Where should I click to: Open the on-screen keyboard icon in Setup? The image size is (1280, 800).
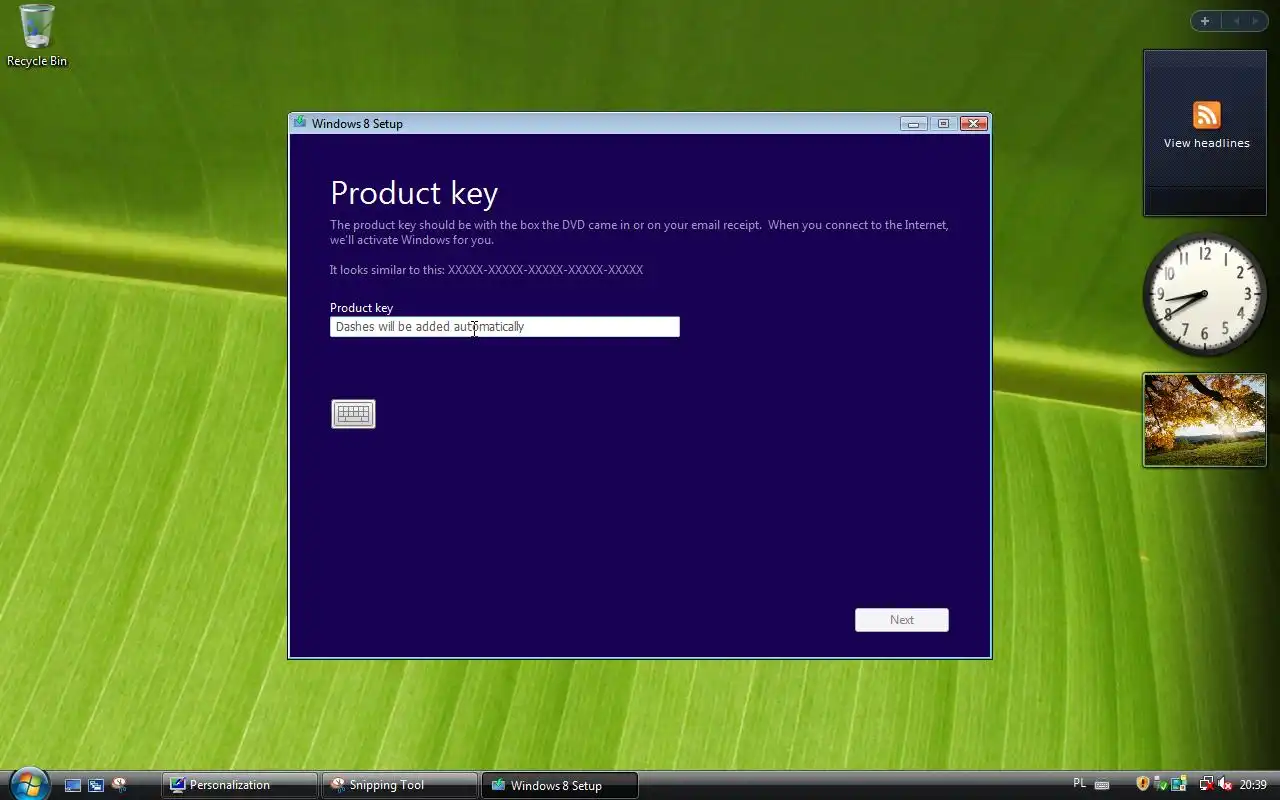pos(353,414)
